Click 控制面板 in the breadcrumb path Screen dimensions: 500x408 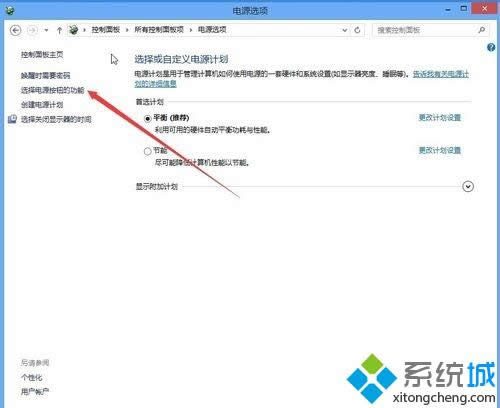pos(106,30)
